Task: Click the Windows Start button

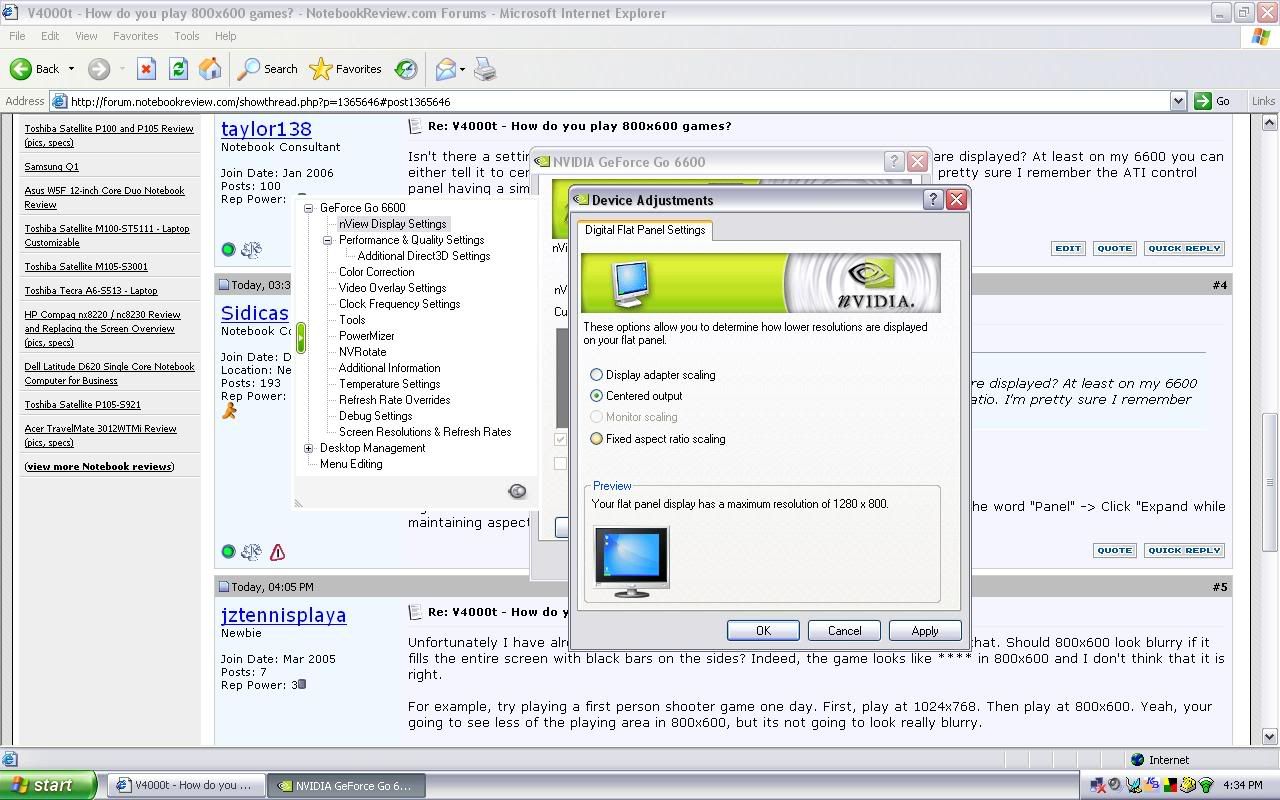Action: click(x=48, y=785)
